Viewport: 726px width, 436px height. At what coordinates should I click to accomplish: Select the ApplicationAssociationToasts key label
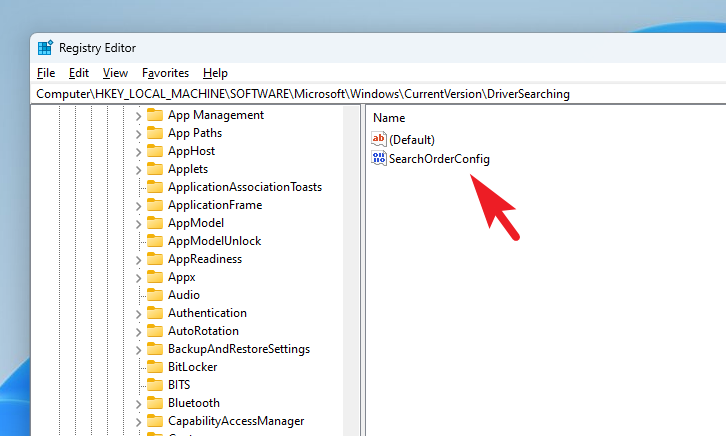click(244, 187)
